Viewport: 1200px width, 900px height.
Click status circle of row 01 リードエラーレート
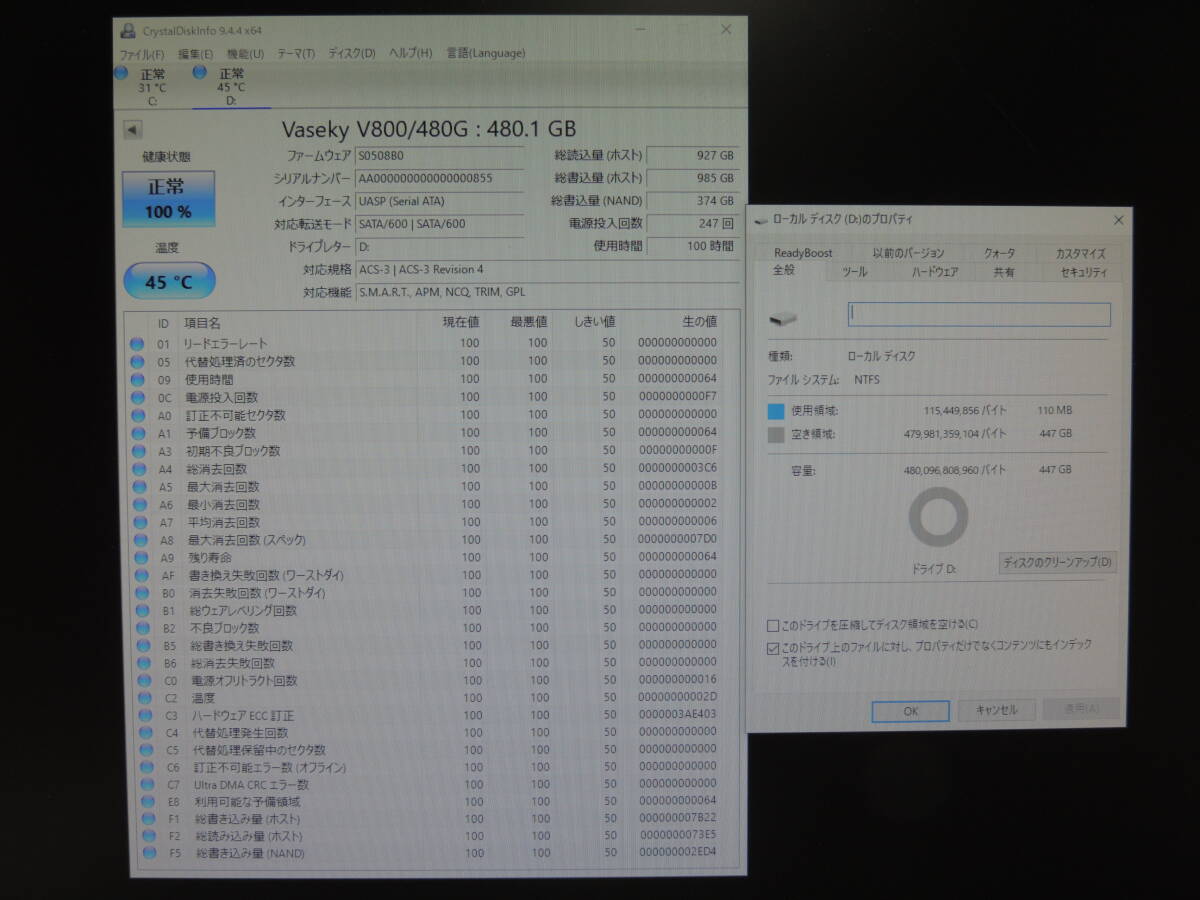tap(137, 344)
